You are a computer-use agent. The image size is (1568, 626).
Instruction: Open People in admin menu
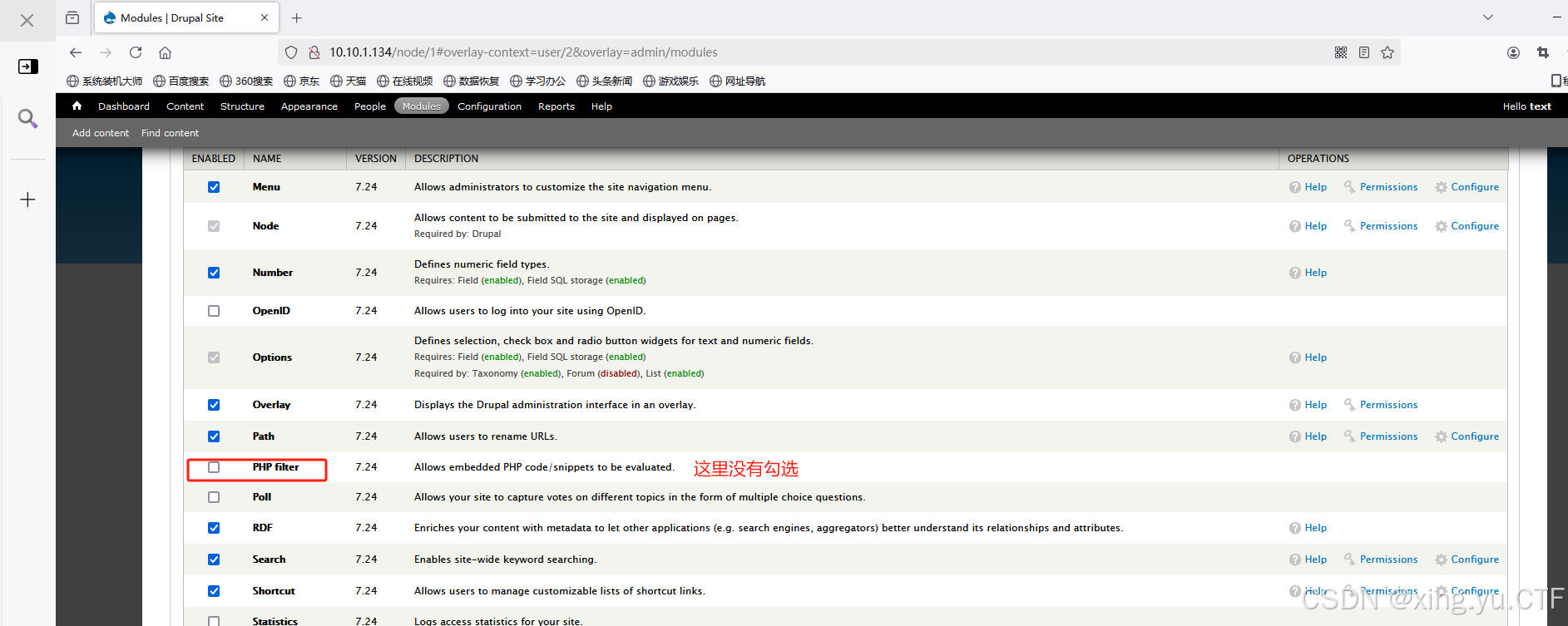tap(370, 106)
